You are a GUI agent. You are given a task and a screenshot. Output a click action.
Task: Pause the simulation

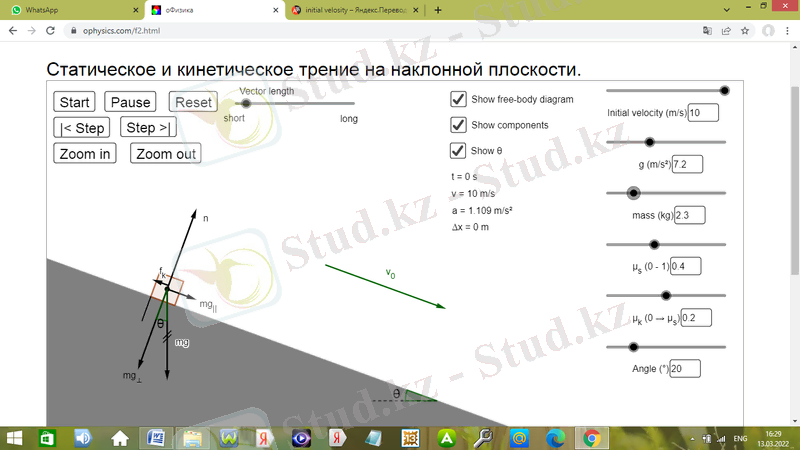tap(130, 102)
